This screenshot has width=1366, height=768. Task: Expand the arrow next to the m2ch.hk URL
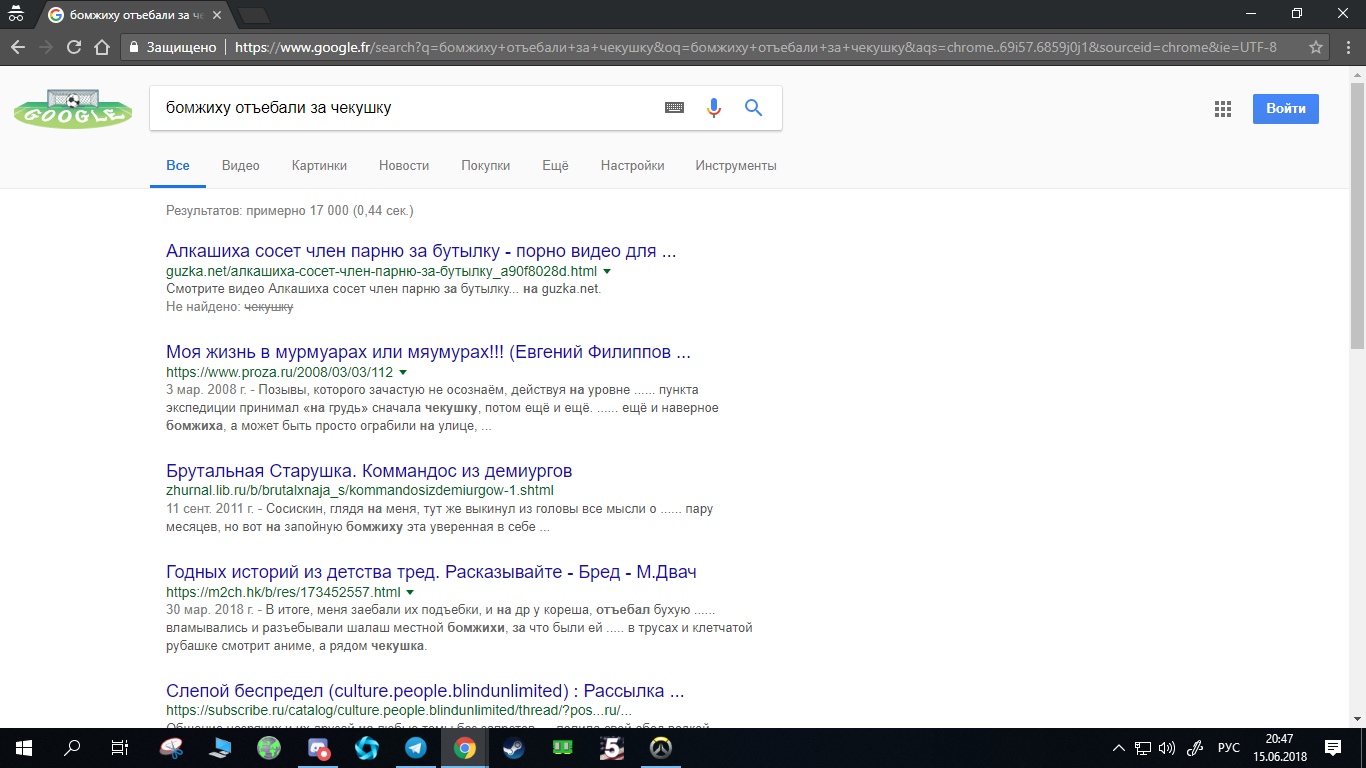pyautogui.click(x=410, y=593)
